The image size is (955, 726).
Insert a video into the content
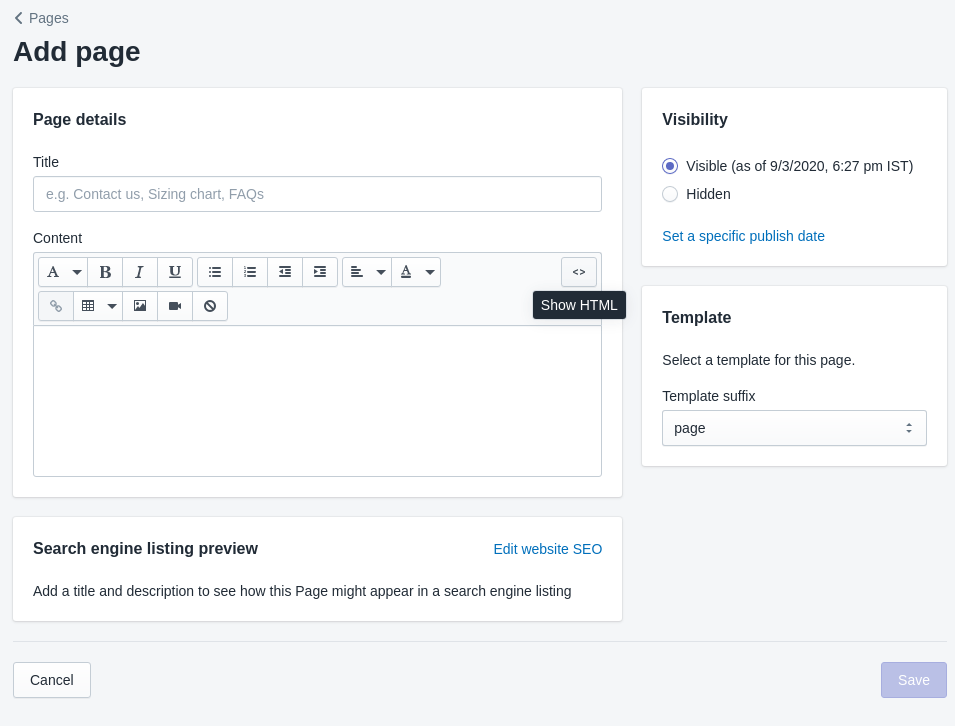click(x=174, y=305)
